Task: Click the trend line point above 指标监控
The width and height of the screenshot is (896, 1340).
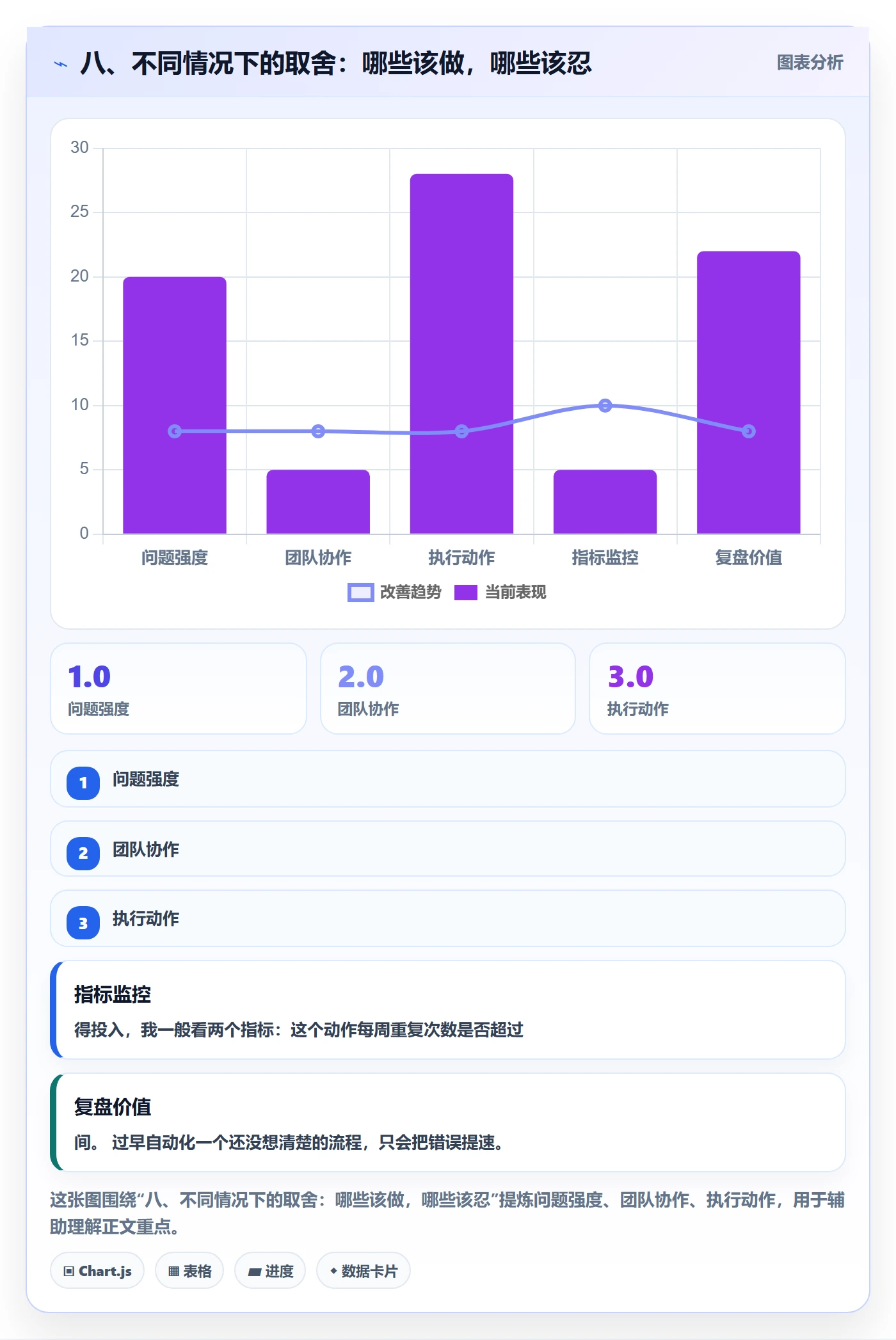Action: (x=605, y=405)
